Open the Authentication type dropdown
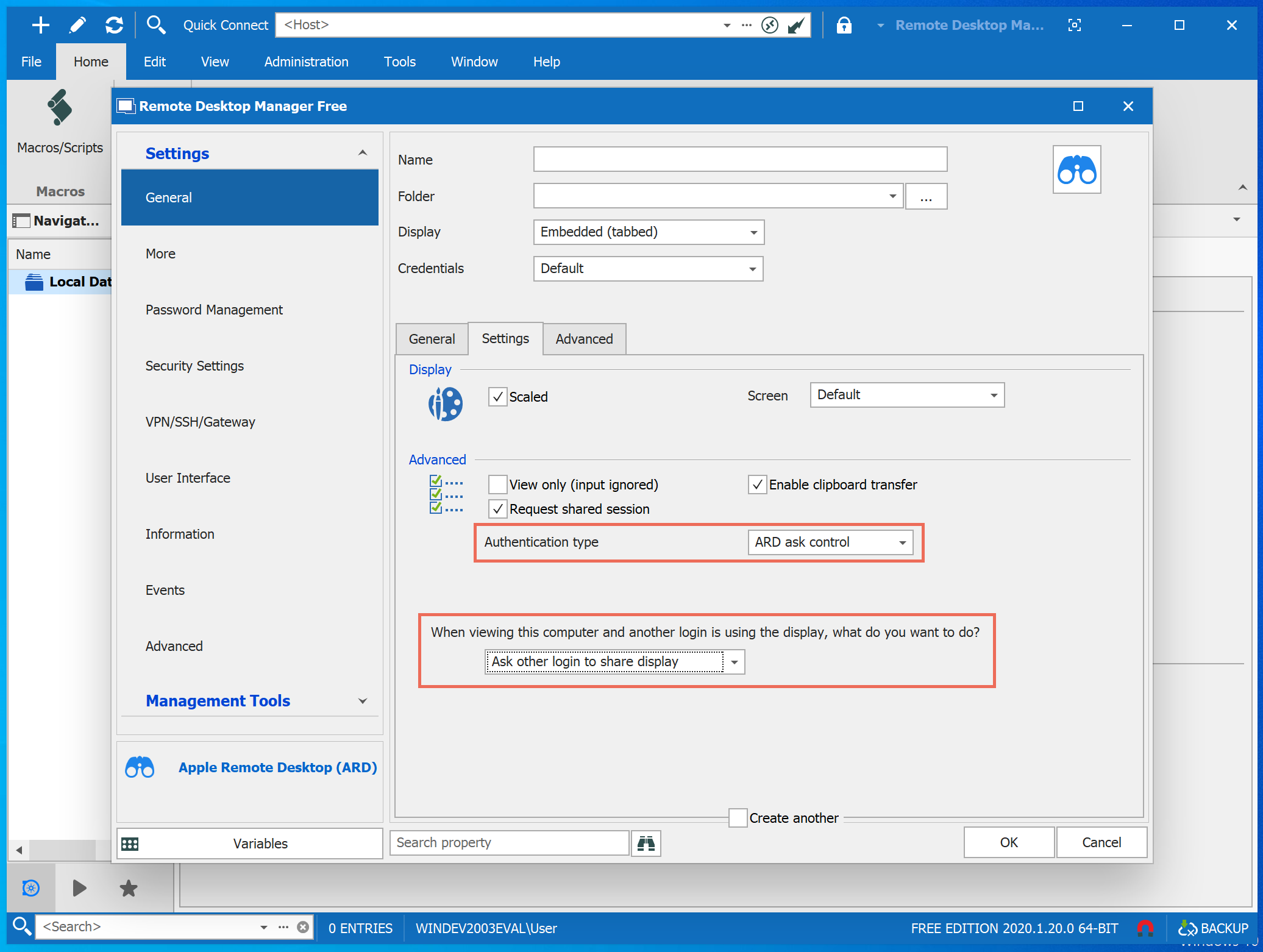The image size is (1263, 952). [830, 542]
